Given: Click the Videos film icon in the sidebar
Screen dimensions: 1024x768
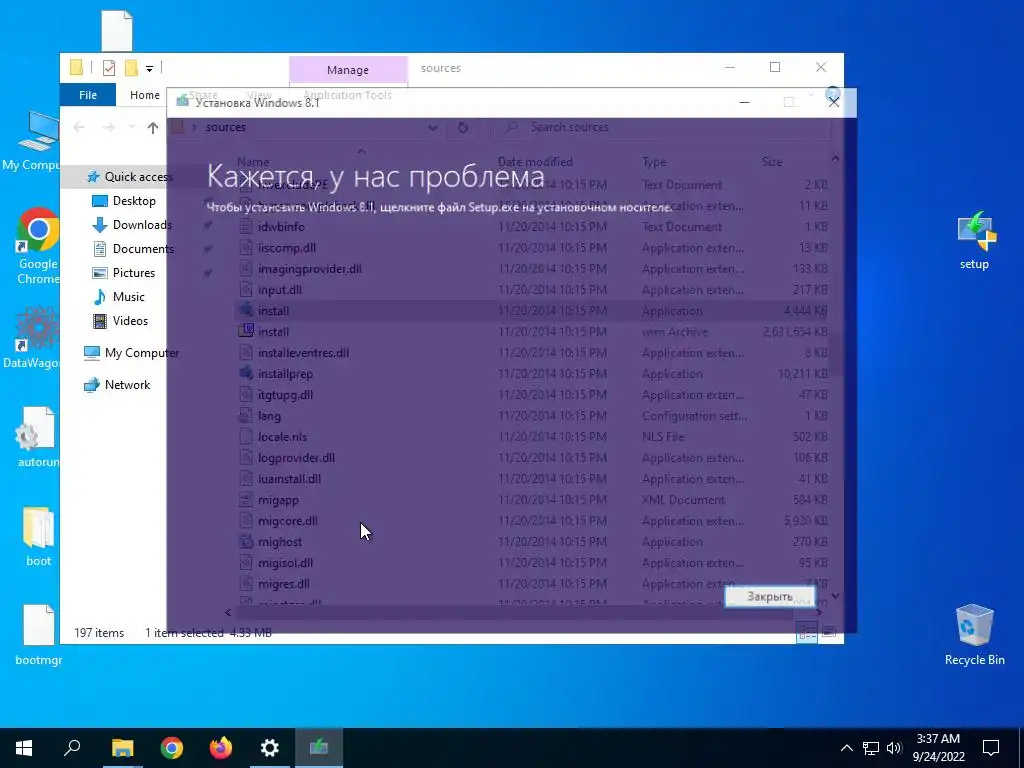Looking at the screenshot, I should point(100,321).
